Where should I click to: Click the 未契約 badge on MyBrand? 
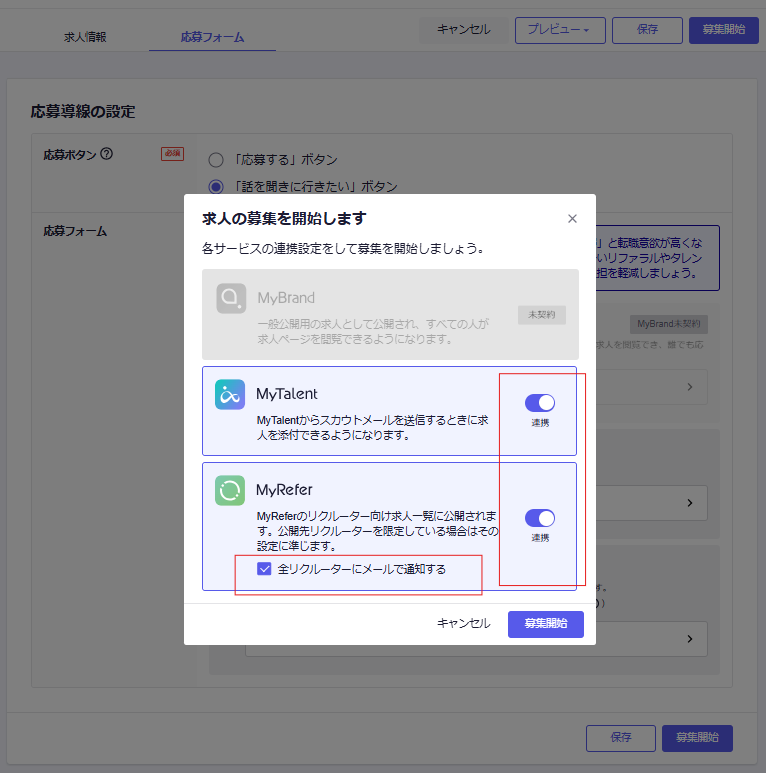coord(542,314)
